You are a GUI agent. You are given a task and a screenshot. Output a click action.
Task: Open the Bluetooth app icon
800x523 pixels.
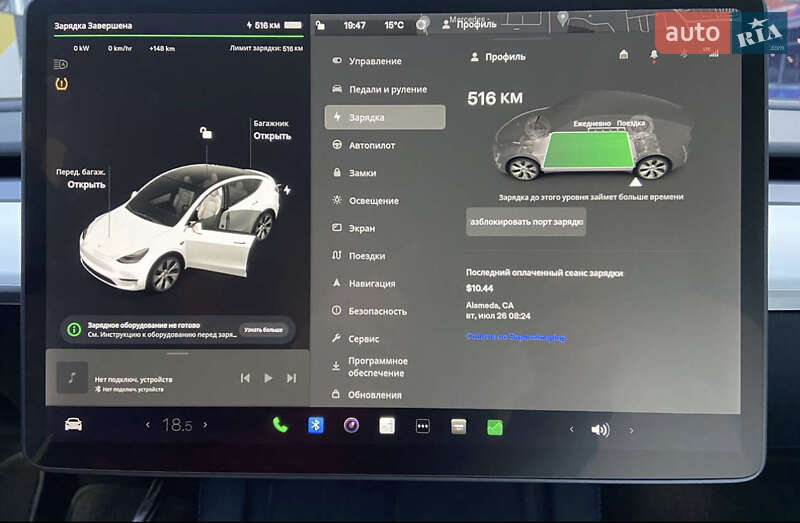[x=315, y=425]
